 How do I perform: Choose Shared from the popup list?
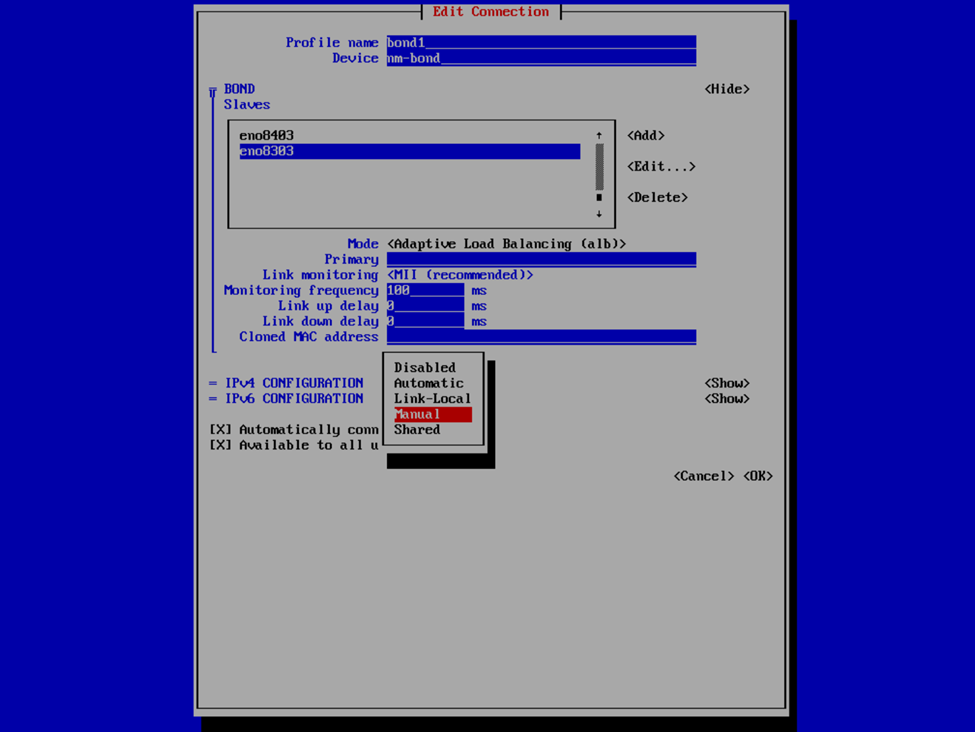click(x=417, y=430)
